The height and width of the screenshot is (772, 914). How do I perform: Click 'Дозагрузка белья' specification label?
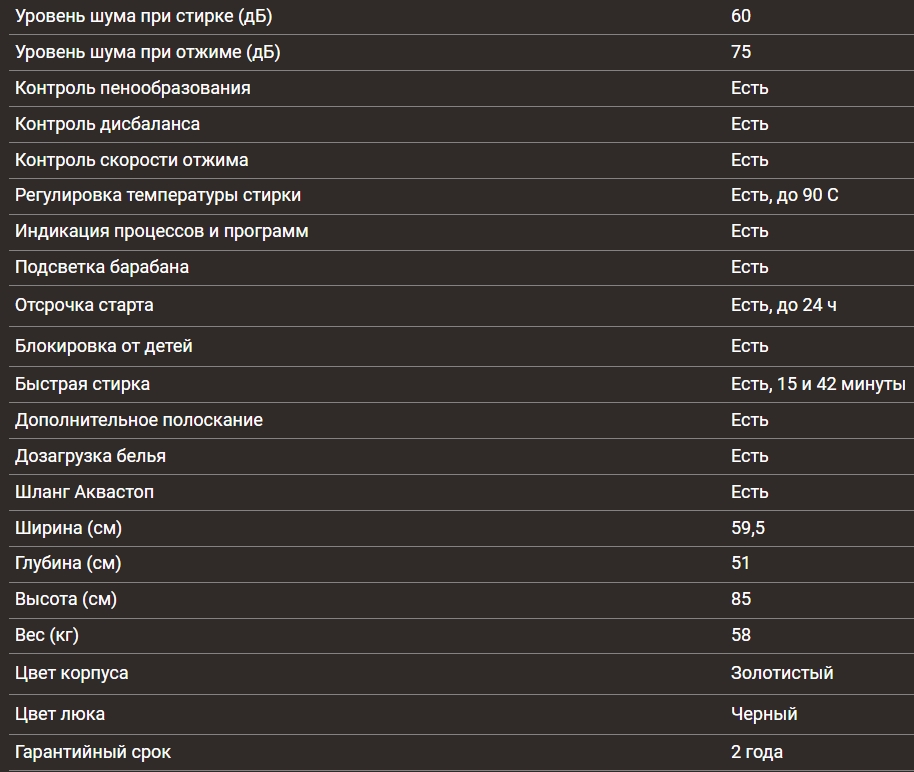coord(90,456)
